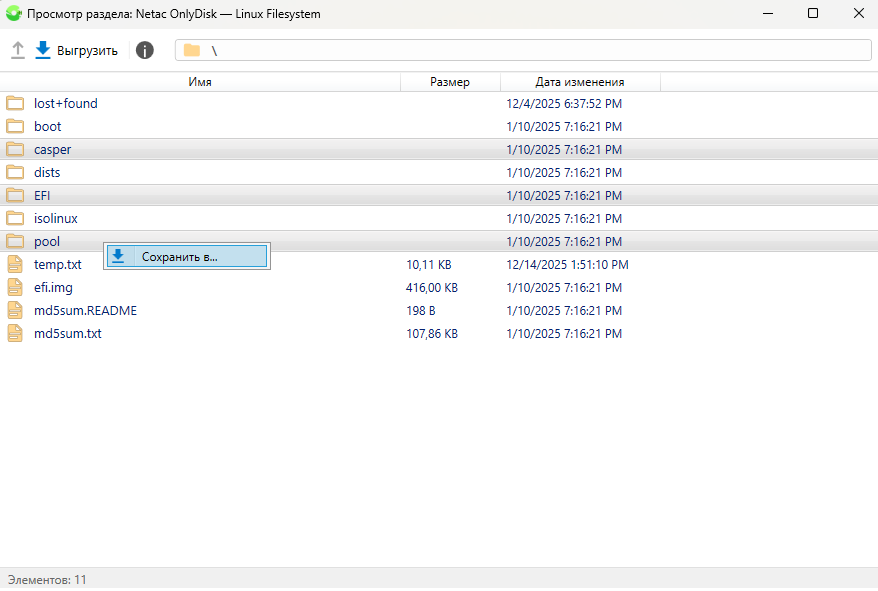Choose Сохранить в... from context menu
The width and height of the screenshot is (878, 591).
[x=179, y=256]
